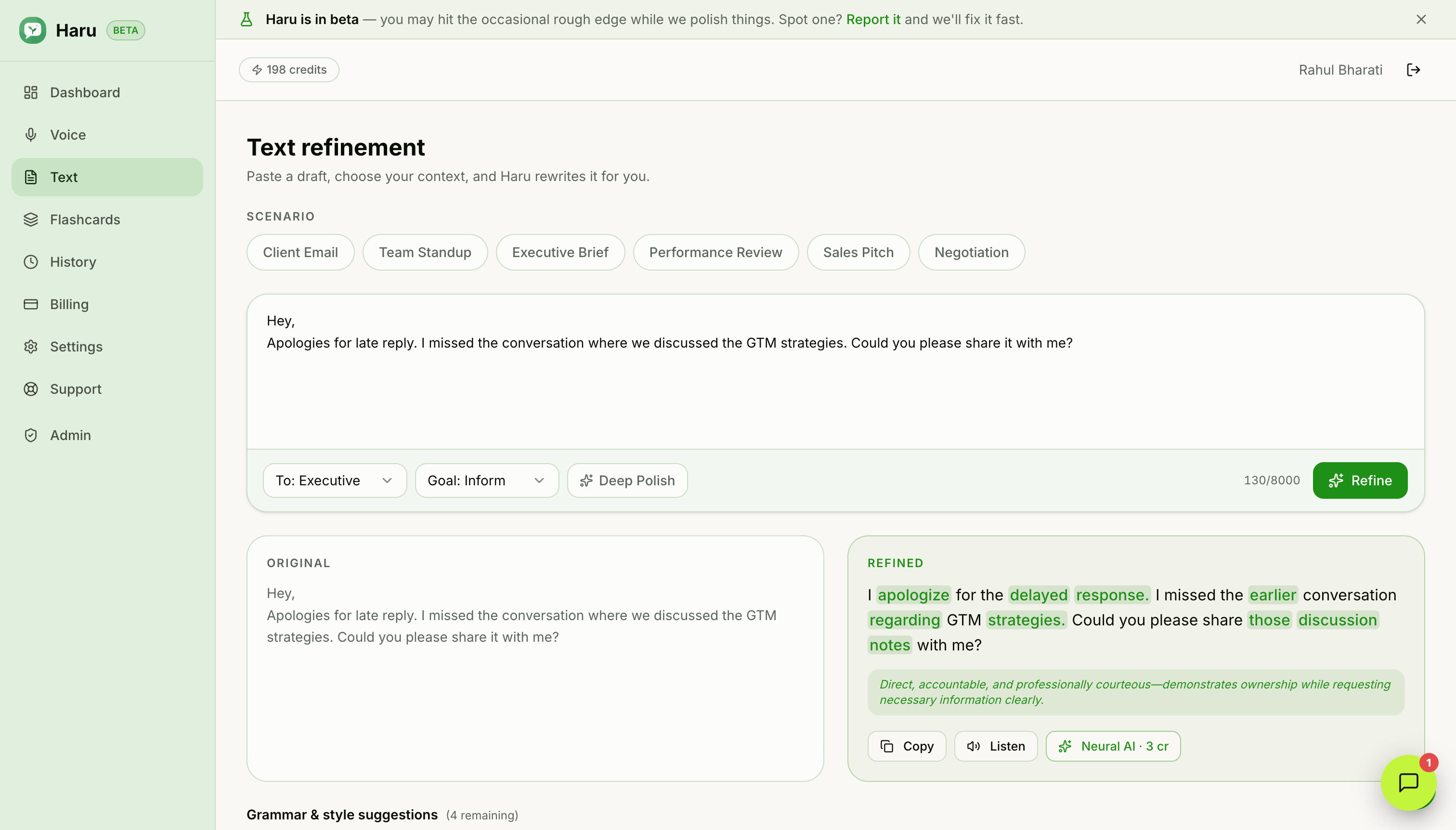Click the '130/8000' character counter

[1272, 480]
